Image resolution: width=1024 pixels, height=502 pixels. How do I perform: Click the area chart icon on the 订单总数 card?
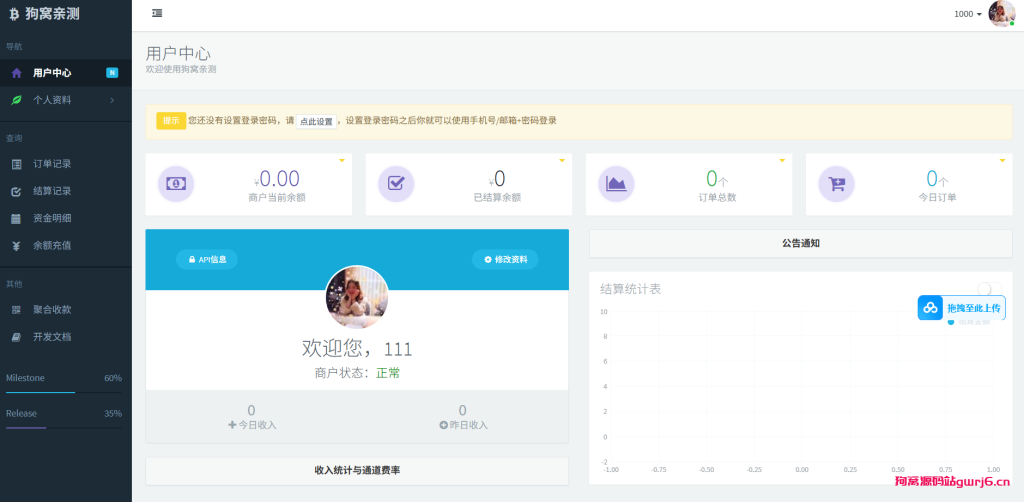[x=616, y=184]
